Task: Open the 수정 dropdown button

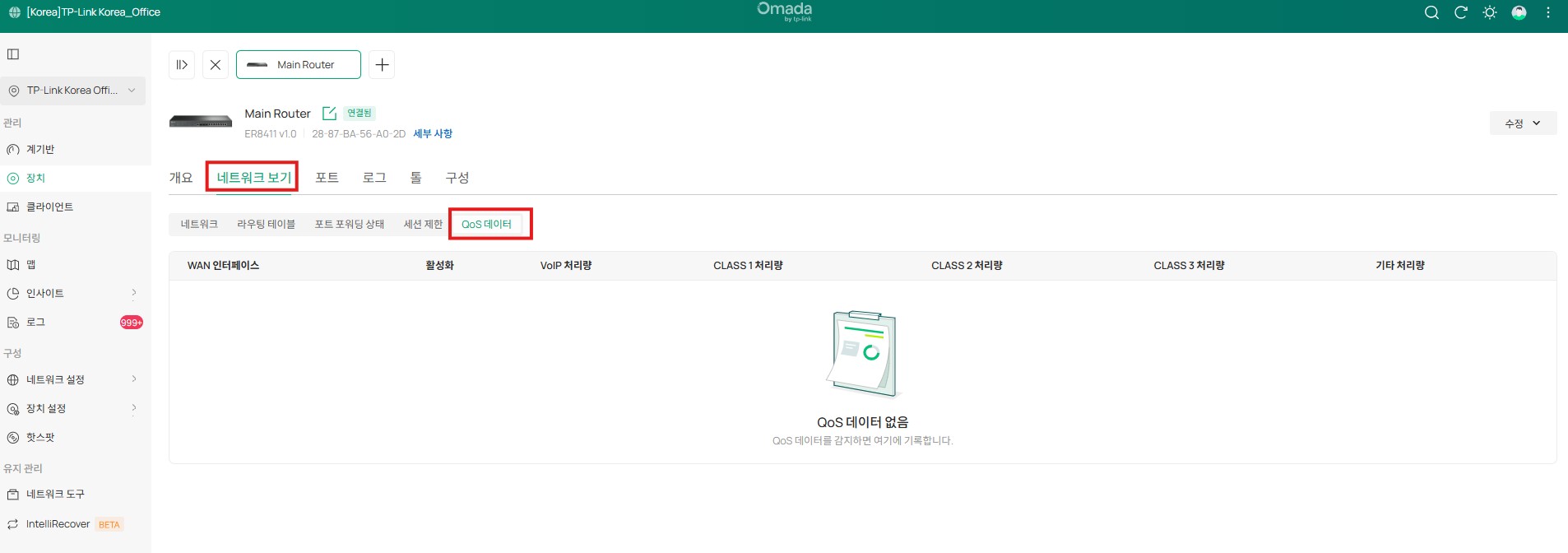Action: pos(1523,123)
